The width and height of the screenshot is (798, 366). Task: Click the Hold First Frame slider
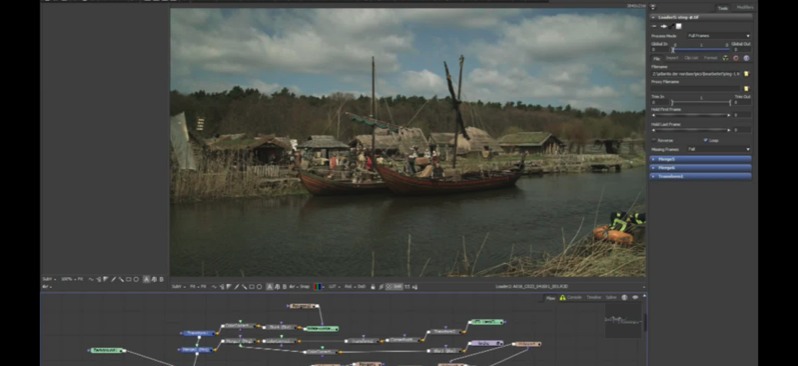click(691, 116)
